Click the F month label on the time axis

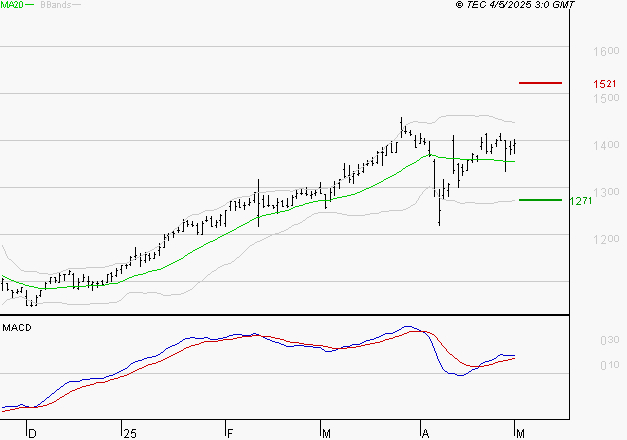click(230, 434)
